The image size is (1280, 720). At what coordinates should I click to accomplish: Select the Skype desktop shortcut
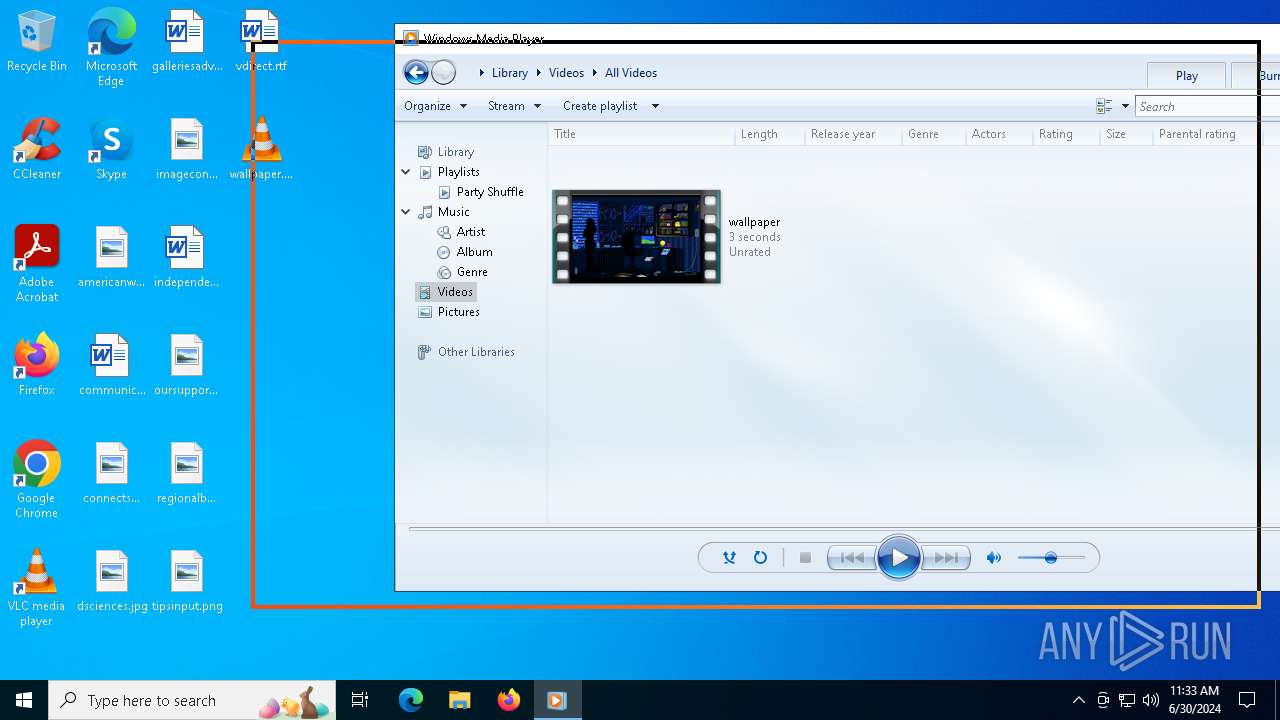pyautogui.click(x=111, y=149)
